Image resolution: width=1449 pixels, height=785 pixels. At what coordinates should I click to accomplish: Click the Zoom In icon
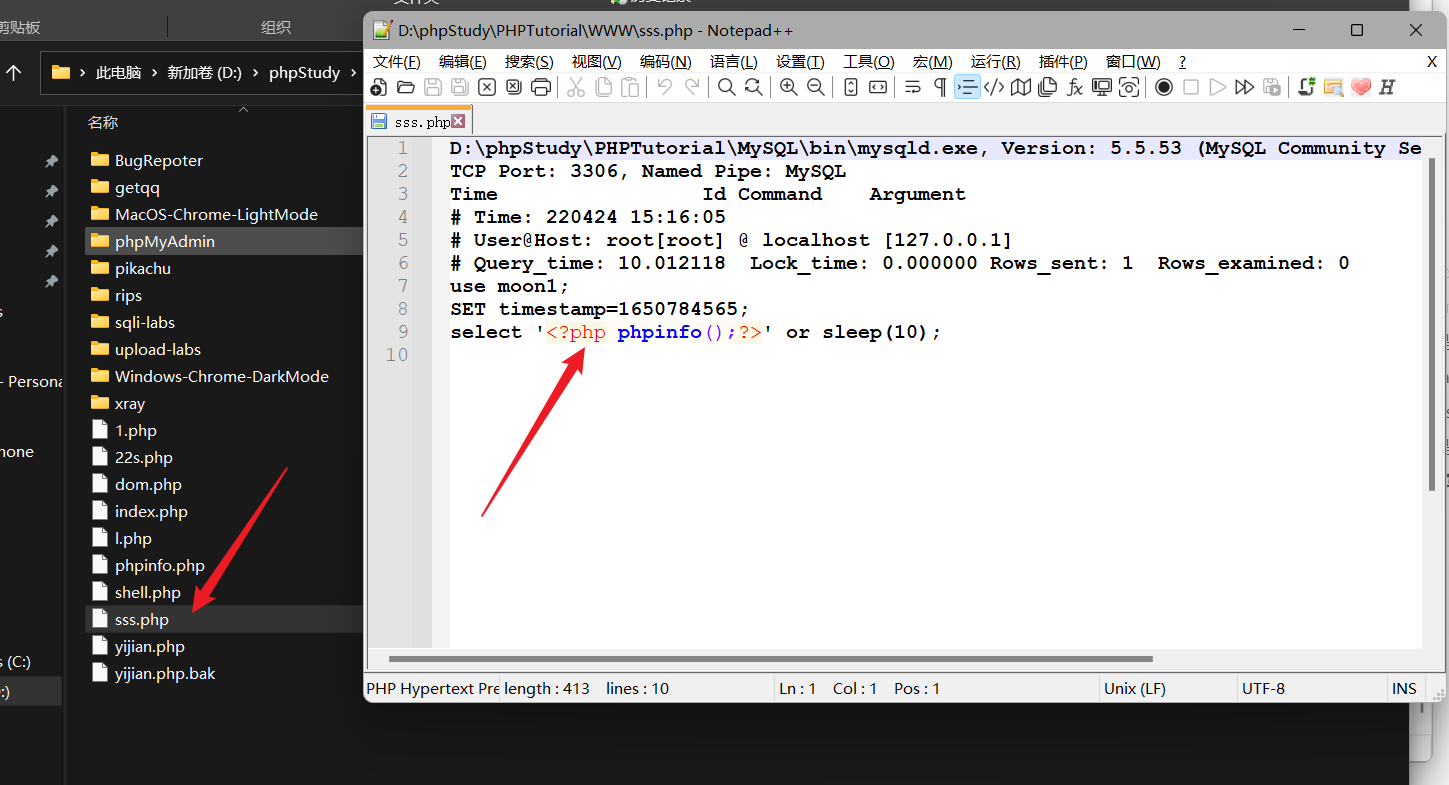click(x=788, y=87)
